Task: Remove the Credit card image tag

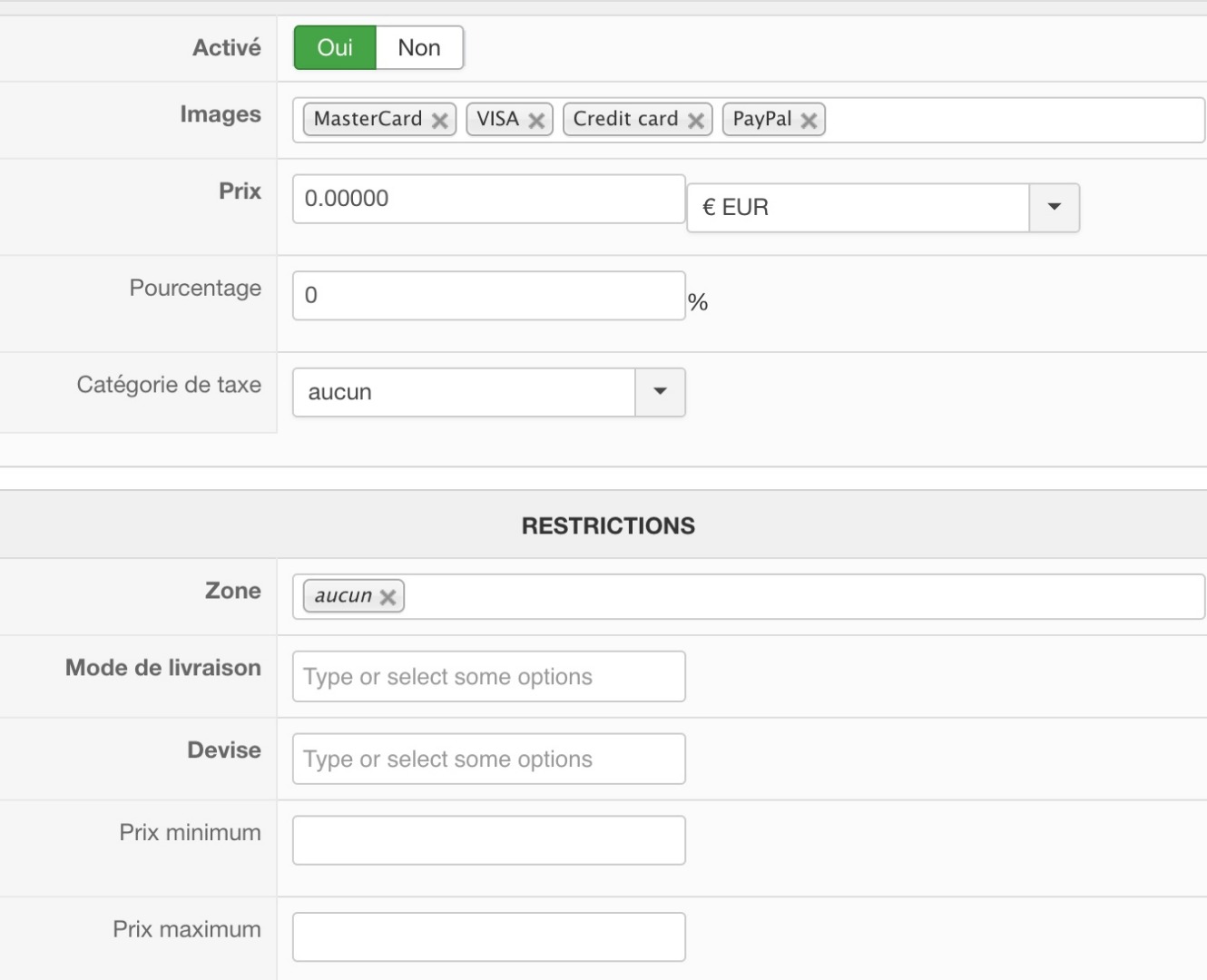Action: pyautogui.click(x=696, y=121)
